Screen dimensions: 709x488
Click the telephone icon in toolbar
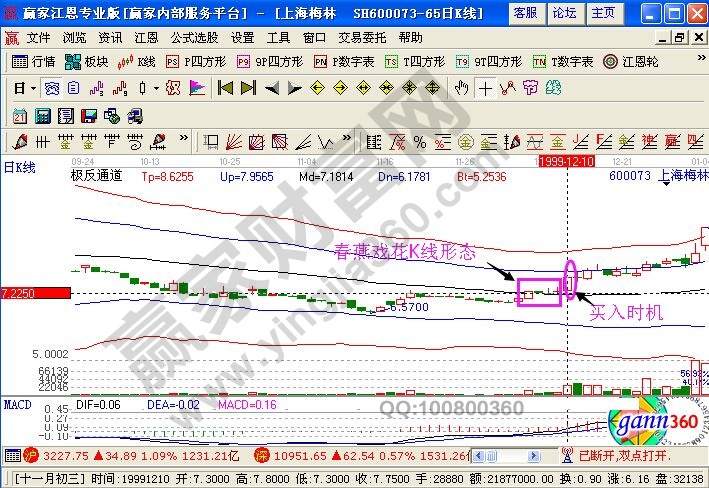tap(52, 88)
